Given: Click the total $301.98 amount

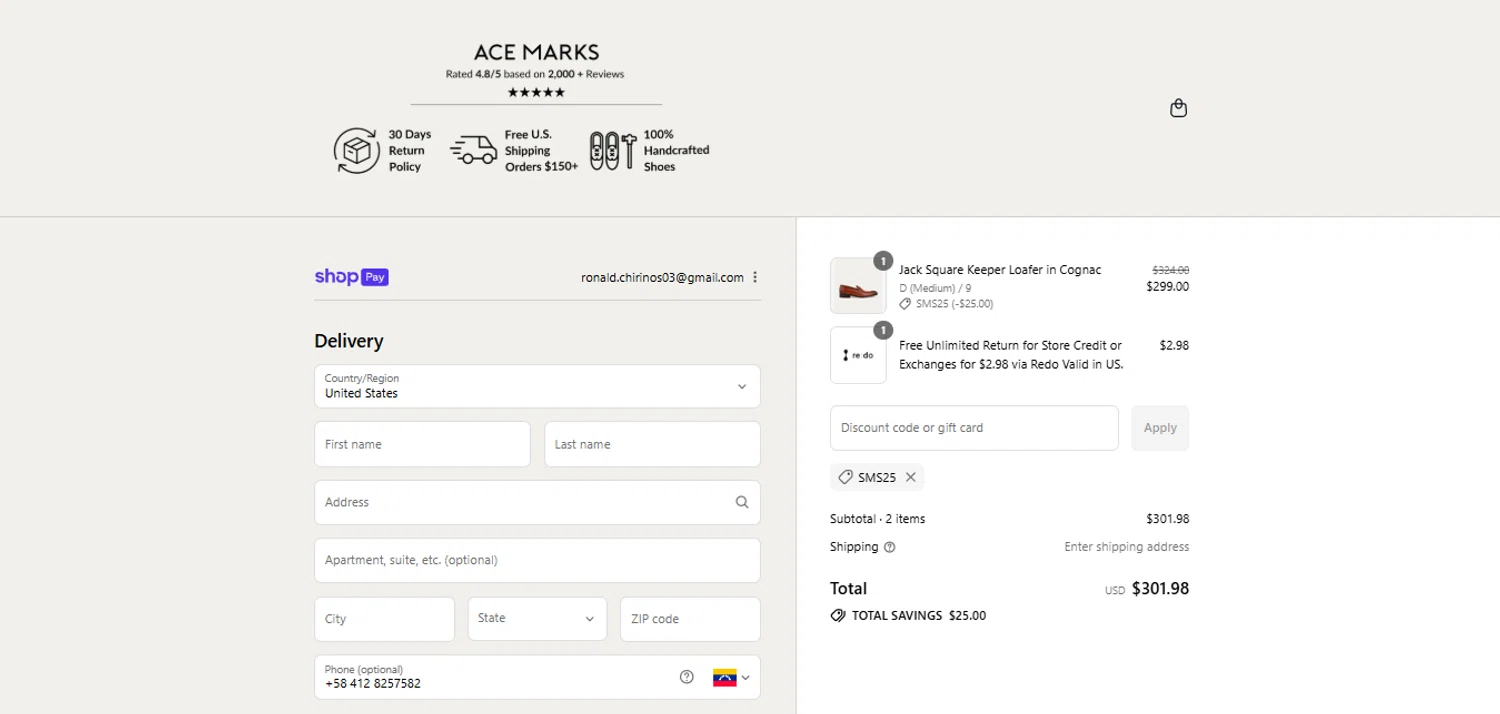Looking at the screenshot, I should [x=1160, y=589].
